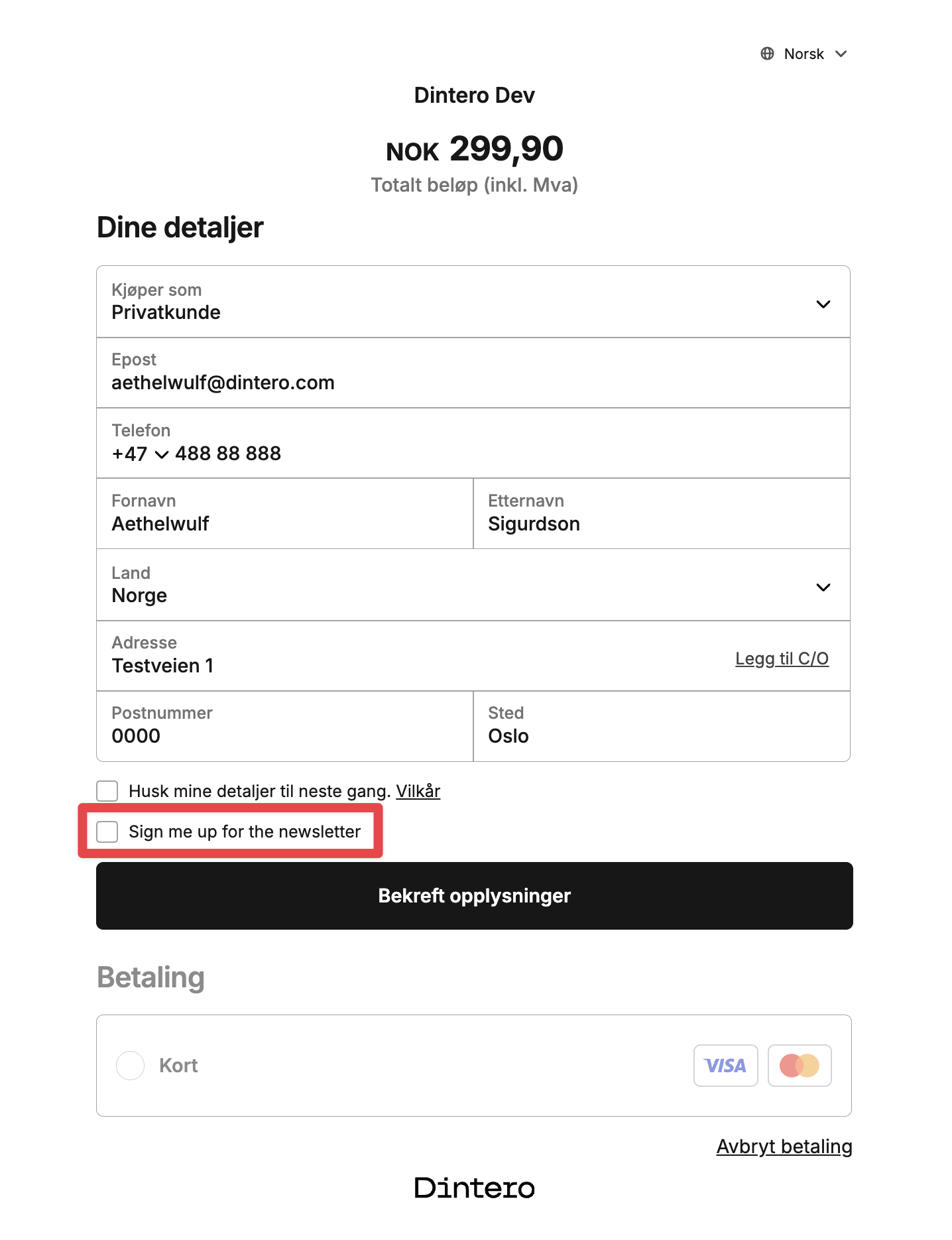Click the Dine detaljer heading
Screen dimensions: 952x1240
(180, 227)
